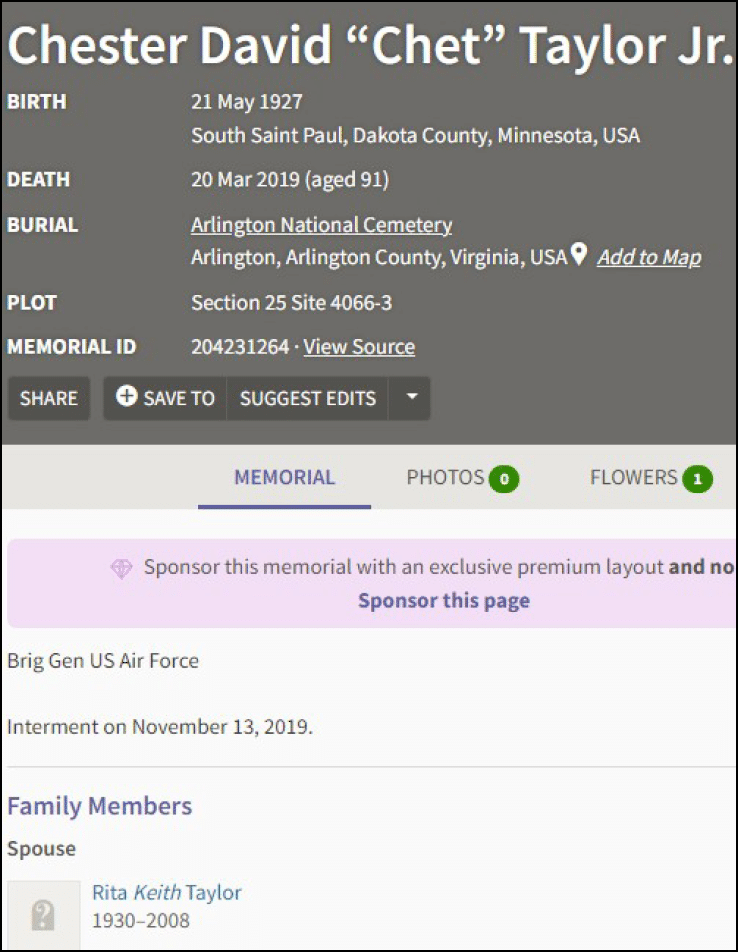Open Rita Taylor's placeholder photo thumbnail
The image size is (738, 952).
coord(44,914)
